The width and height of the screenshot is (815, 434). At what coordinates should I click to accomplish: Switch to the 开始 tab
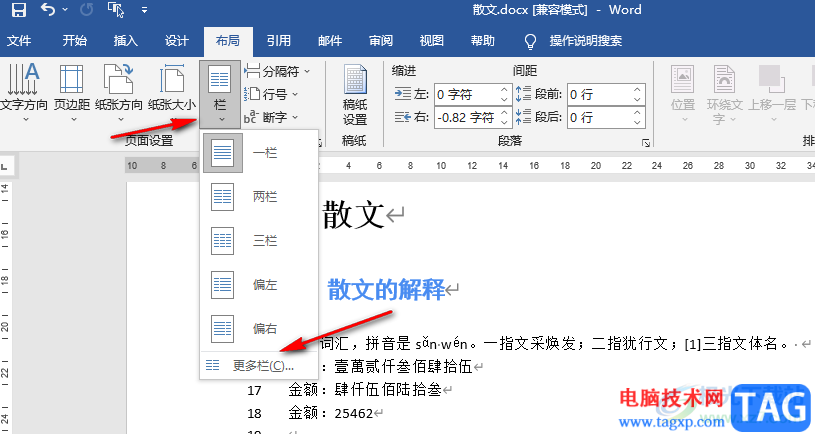[74, 41]
